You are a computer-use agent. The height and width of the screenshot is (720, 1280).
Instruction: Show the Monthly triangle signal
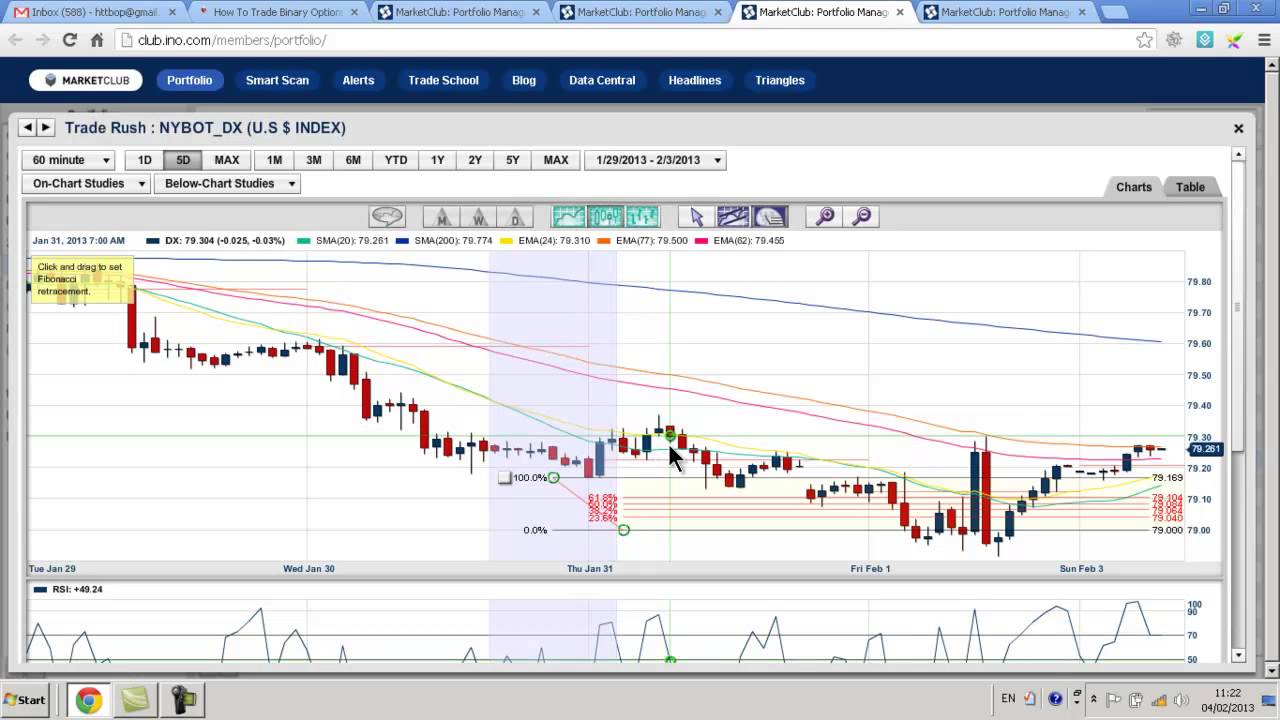click(442, 216)
